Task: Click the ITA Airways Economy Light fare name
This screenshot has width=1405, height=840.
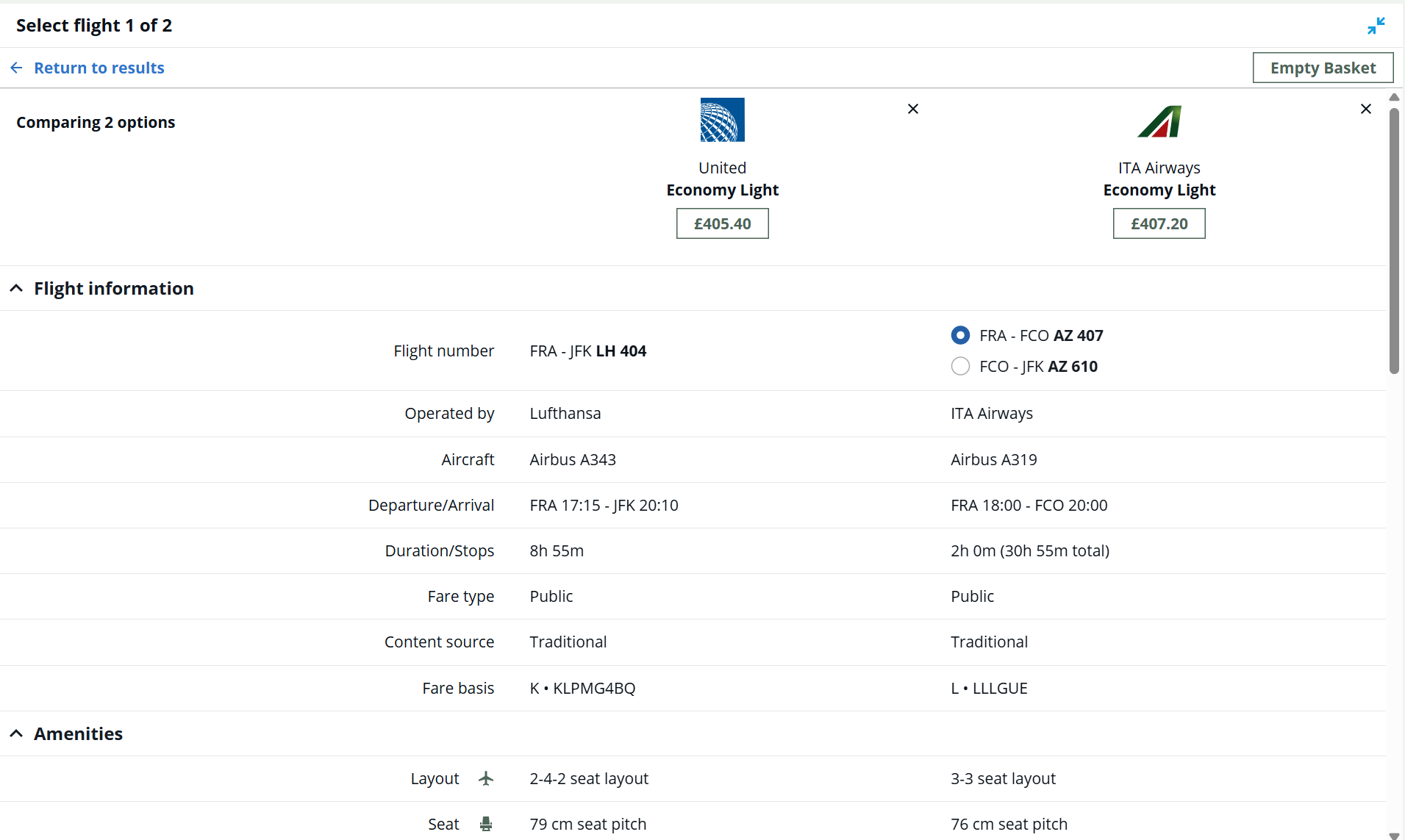Action: (1159, 190)
